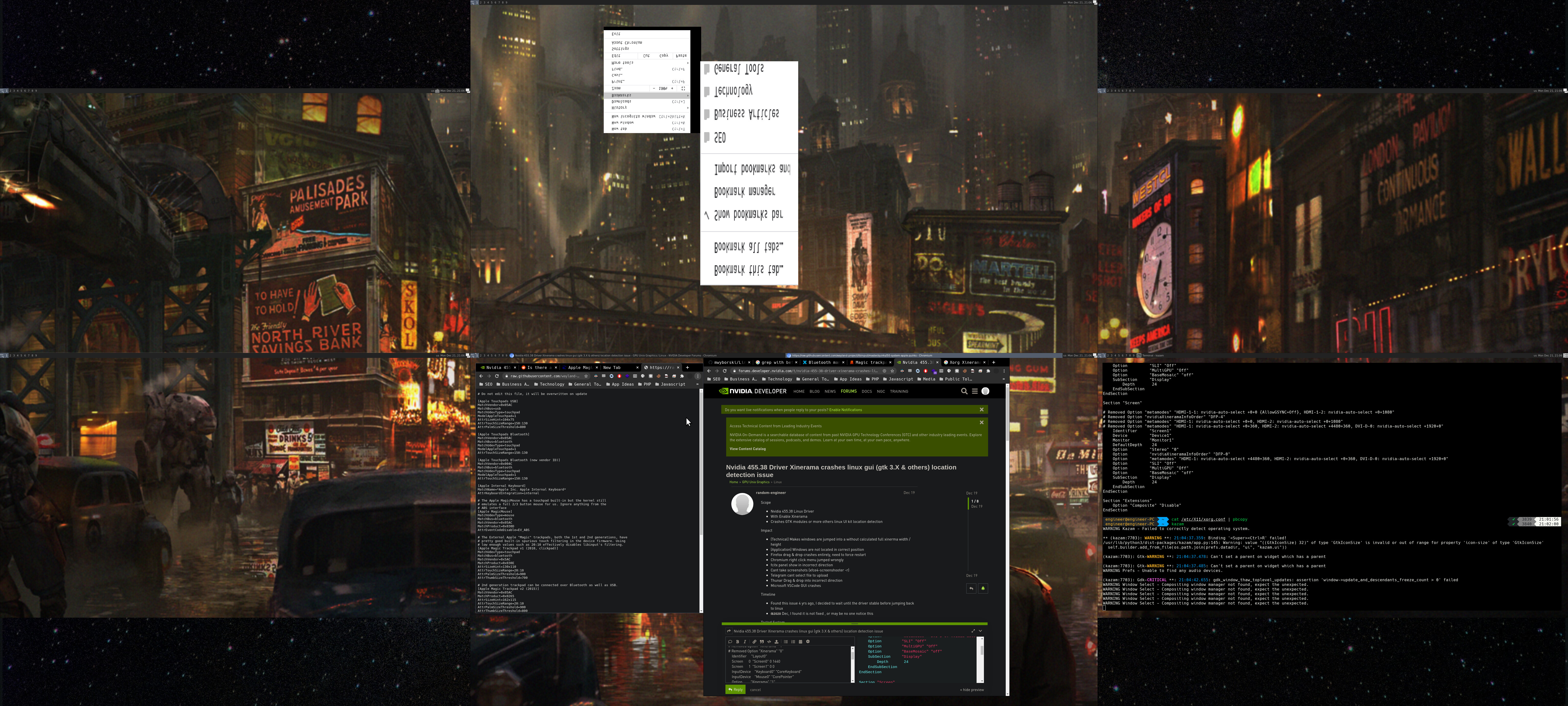The width and height of the screenshot is (1568, 706).
Task: Expand hidden bookmarks chevron in NVIDIA browser
Action: (1004, 379)
